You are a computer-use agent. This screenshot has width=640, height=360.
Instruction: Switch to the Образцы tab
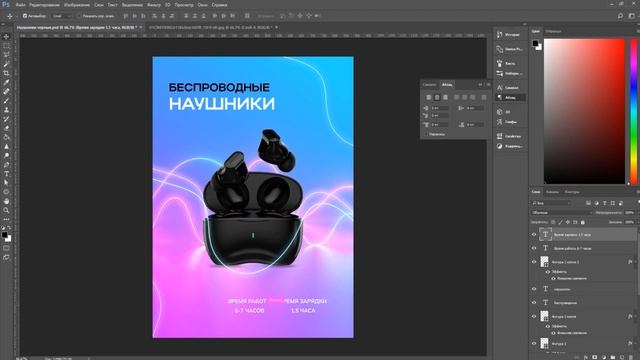(553, 31)
